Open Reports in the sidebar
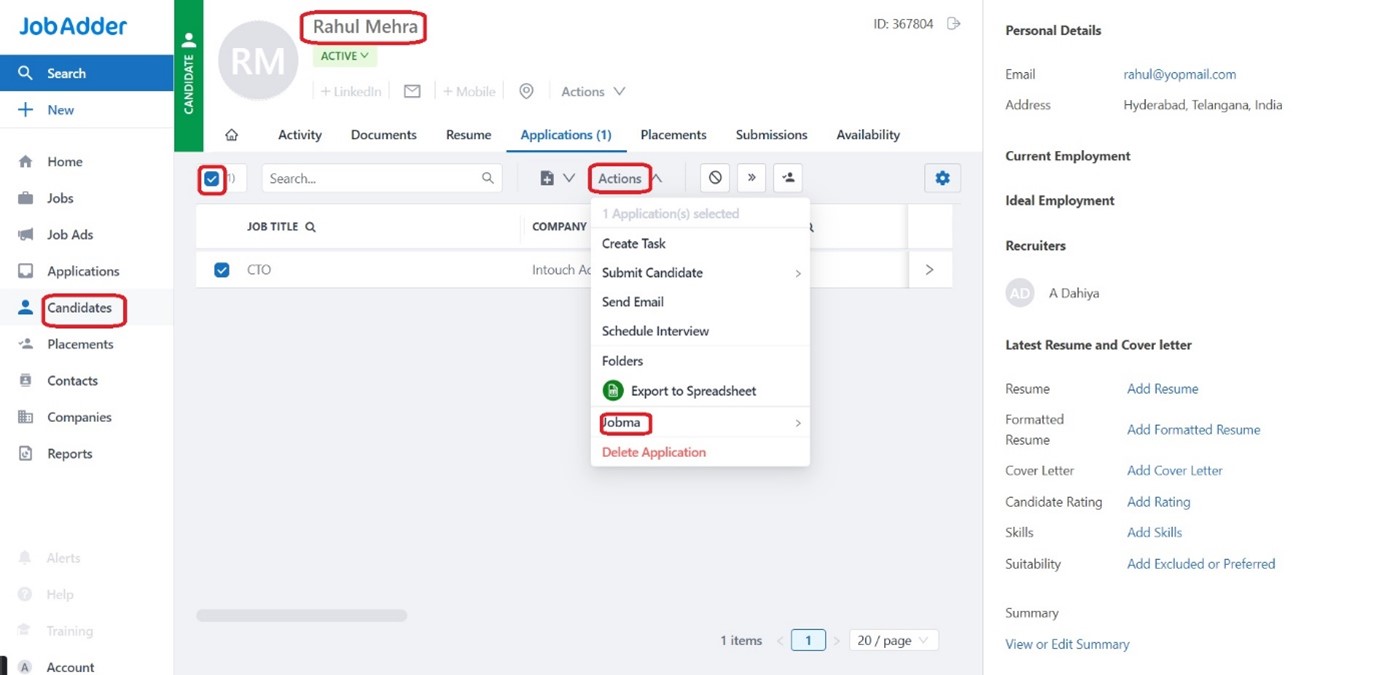This screenshot has height=675, width=1379. [x=69, y=454]
